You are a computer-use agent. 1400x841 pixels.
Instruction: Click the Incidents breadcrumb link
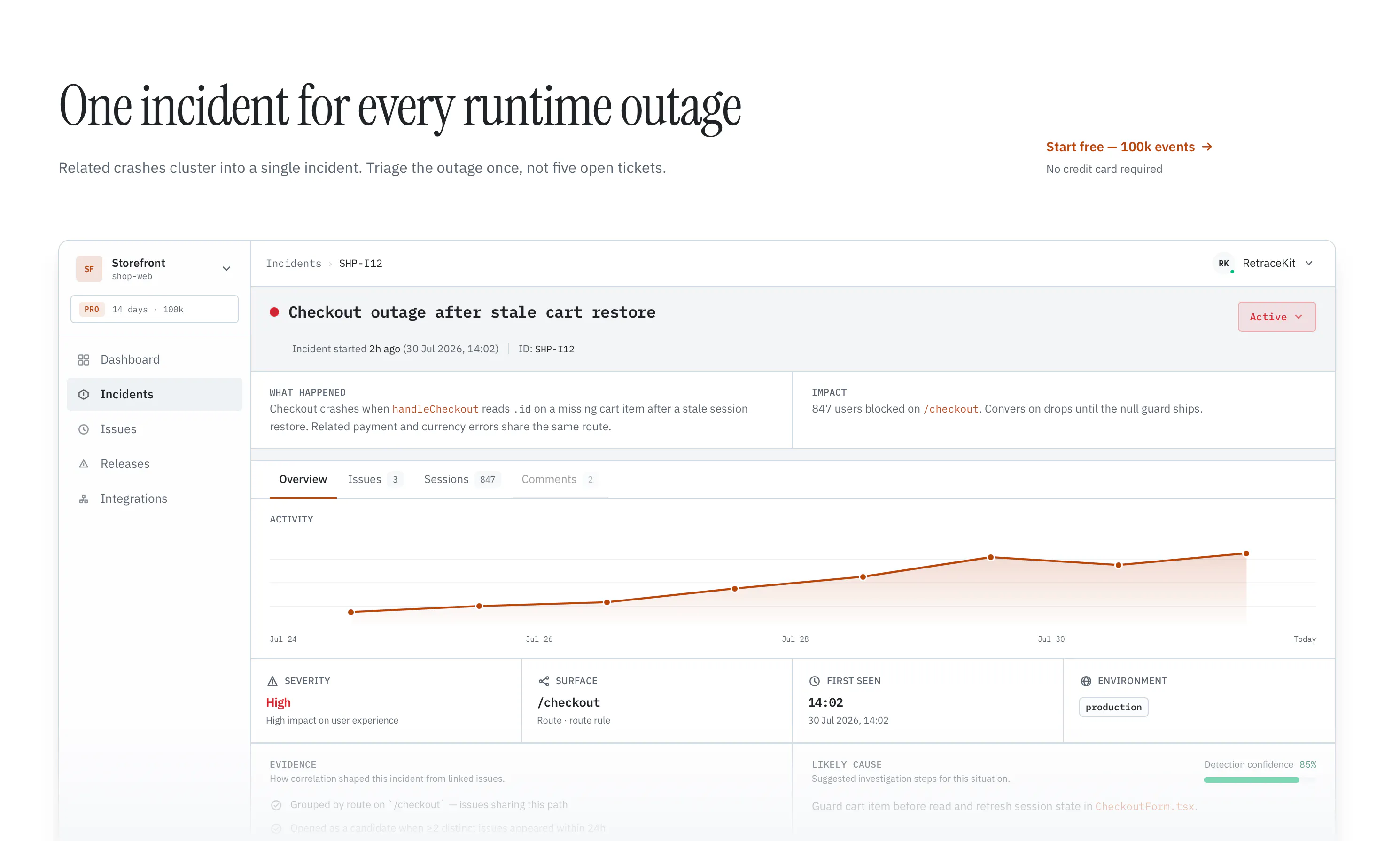pos(294,264)
